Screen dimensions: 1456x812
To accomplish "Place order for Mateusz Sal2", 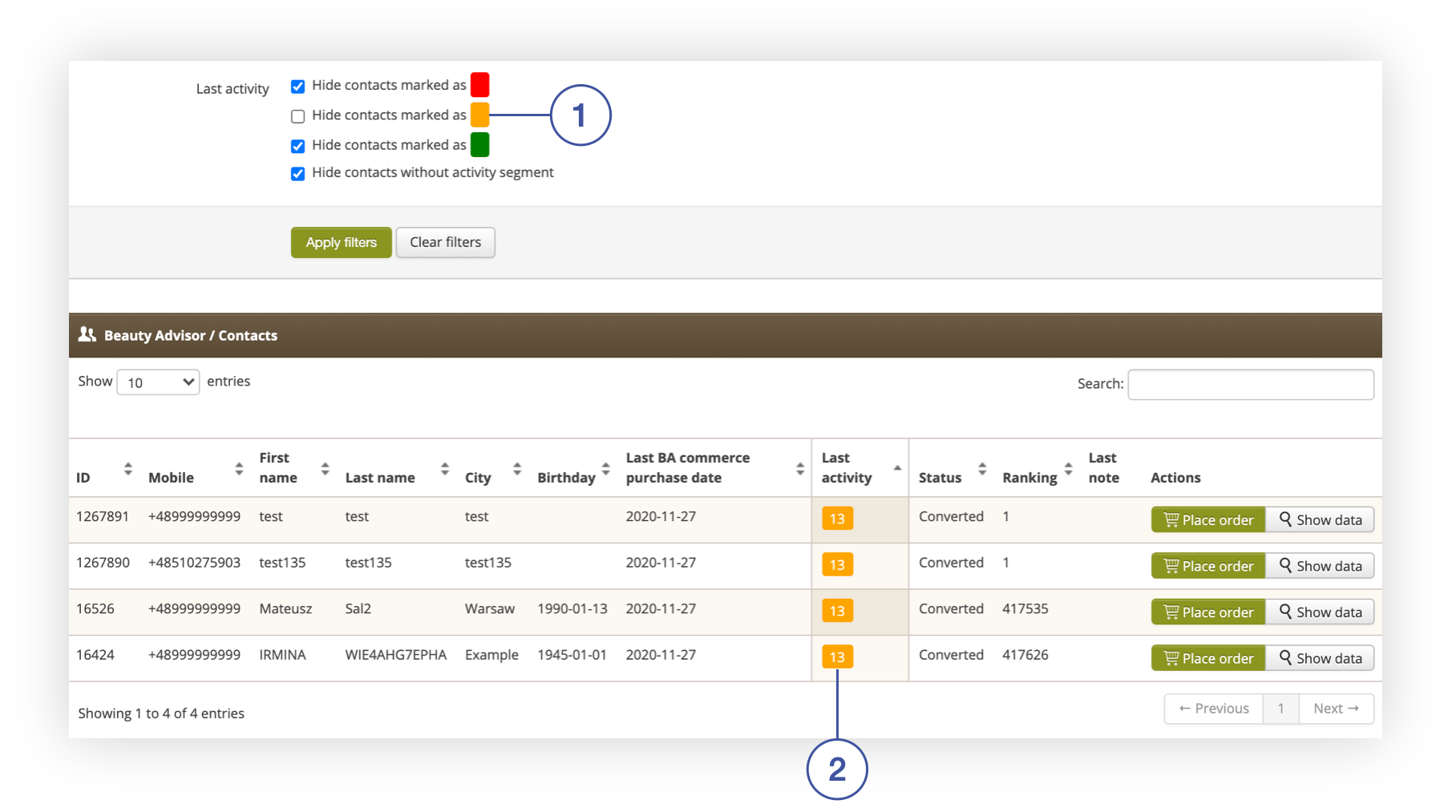I will (1208, 612).
